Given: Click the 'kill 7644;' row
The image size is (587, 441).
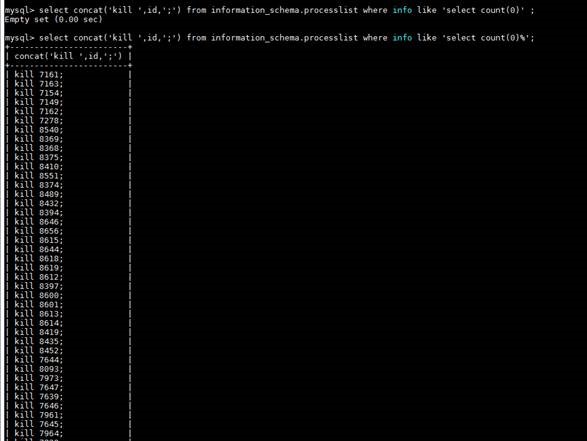Looking at the screenshot, I should 39,360.
